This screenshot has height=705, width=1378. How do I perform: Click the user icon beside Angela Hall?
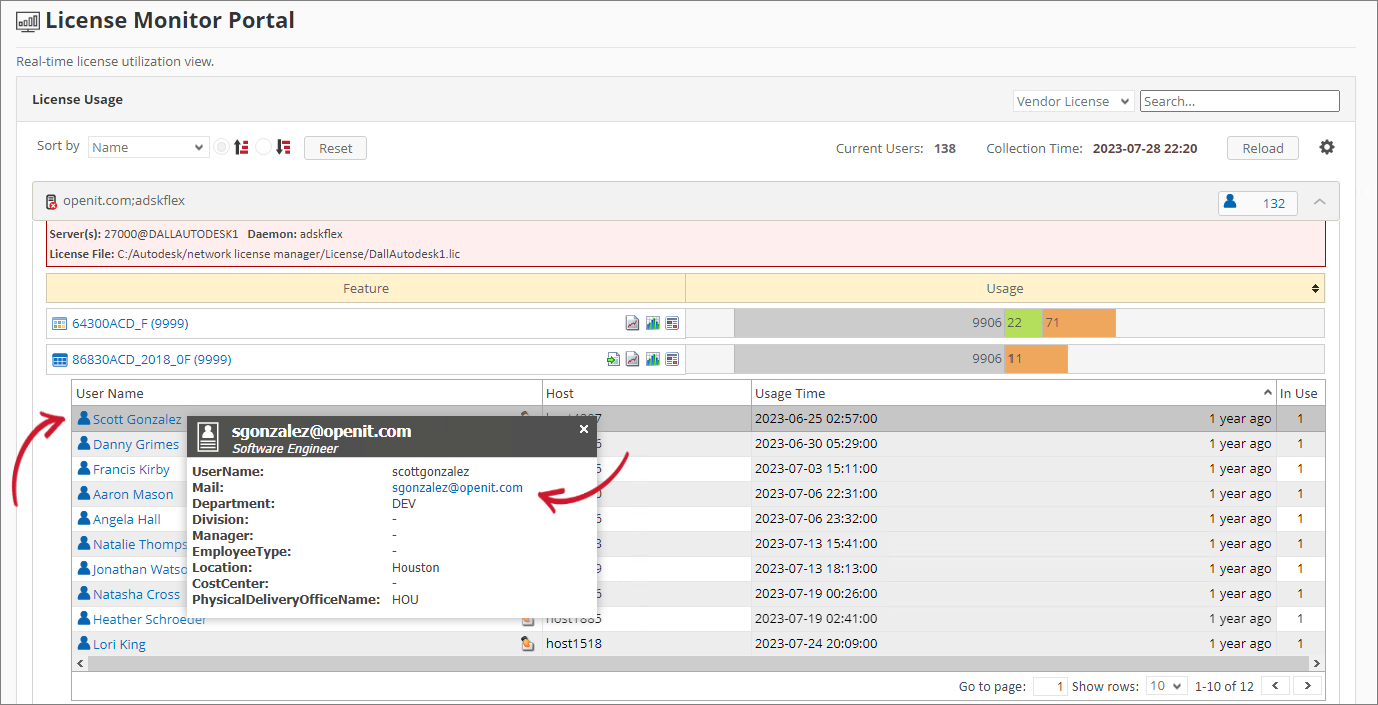pyautogui.click(x=84, y=518)
